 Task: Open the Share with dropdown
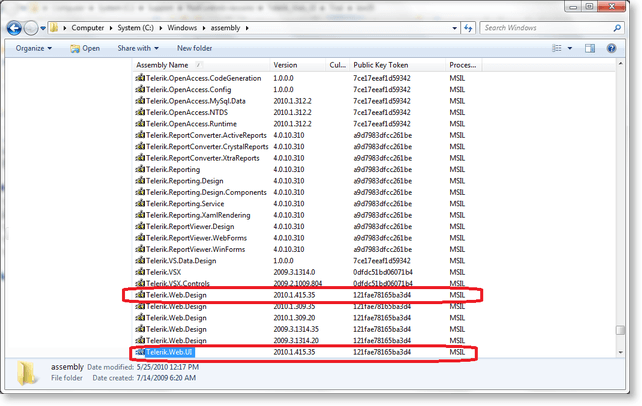click(138, 48)
